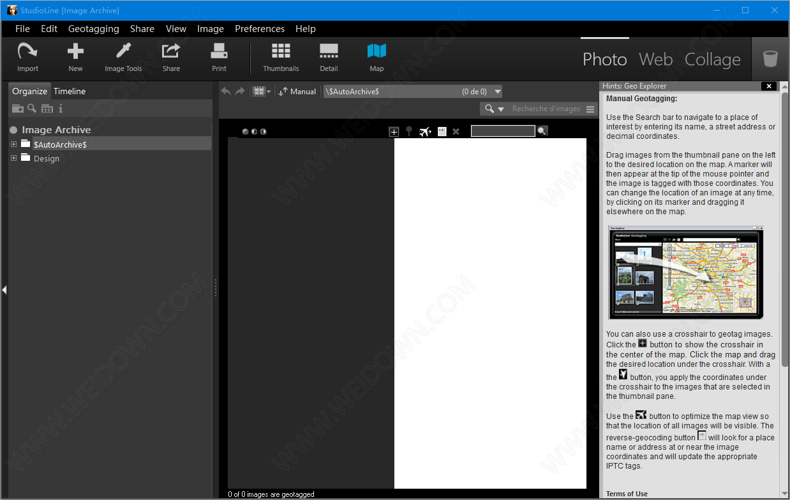Select the Design folder
Image resolution: width=790 pixels, height=500 pixels.
(46, 158)
